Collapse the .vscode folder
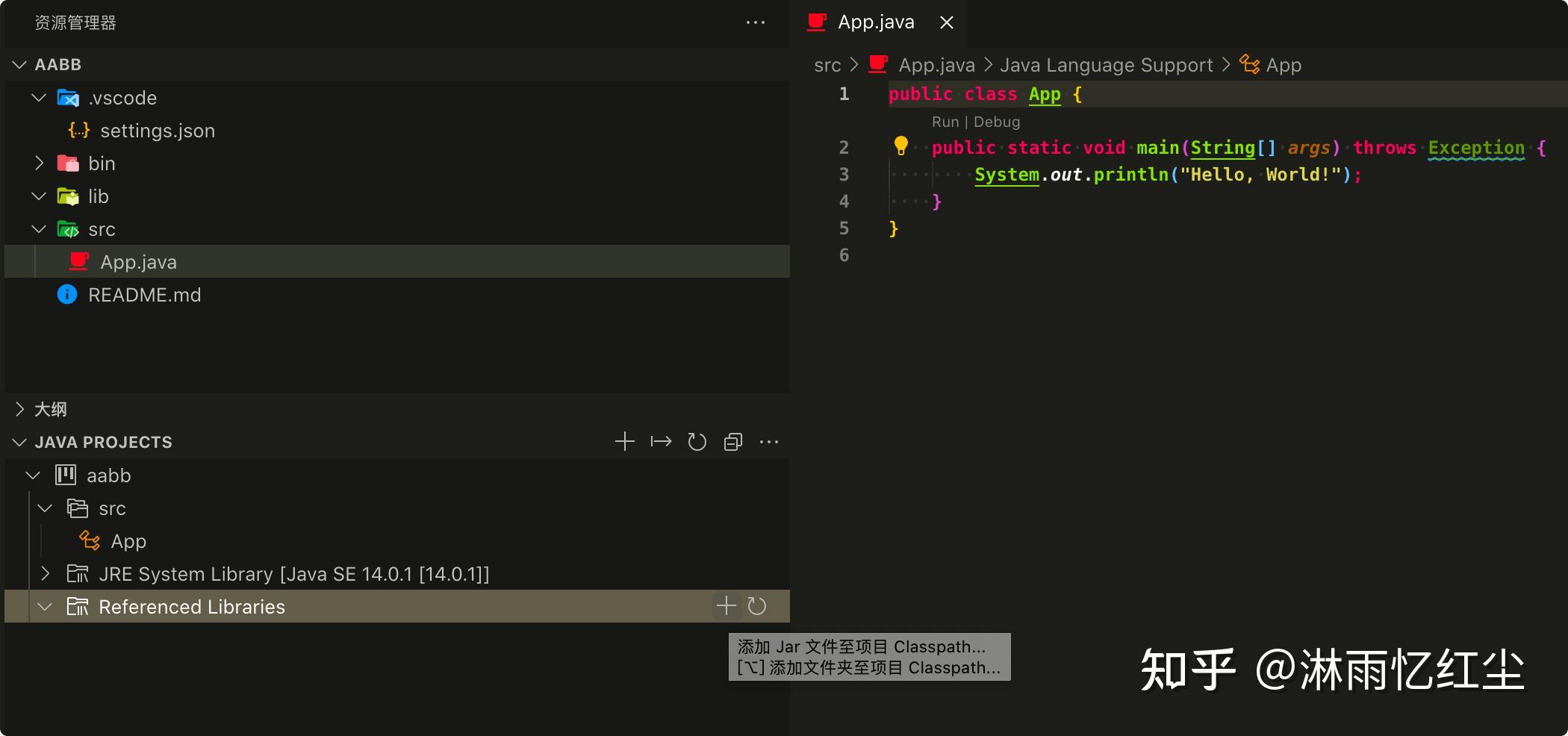 tap(37, 97)
